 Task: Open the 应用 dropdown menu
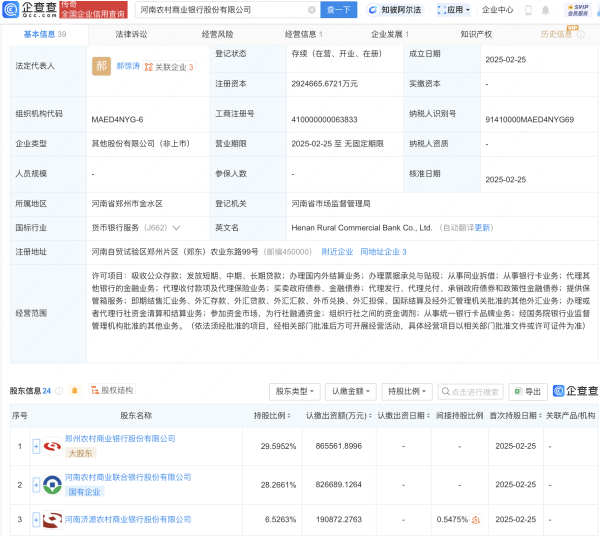[454, 10]
